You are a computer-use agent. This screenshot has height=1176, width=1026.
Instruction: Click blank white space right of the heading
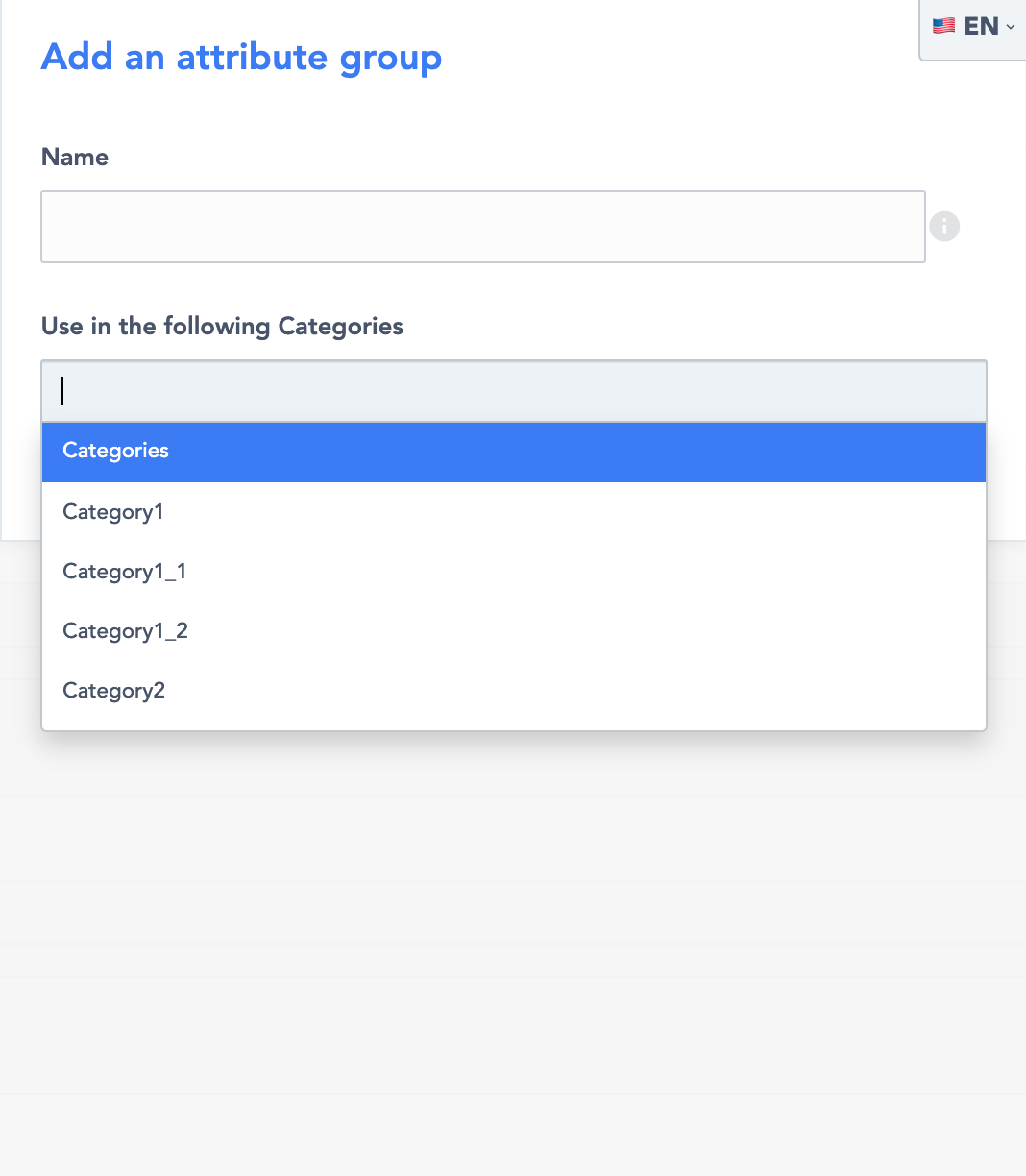(x=672, y=58)
